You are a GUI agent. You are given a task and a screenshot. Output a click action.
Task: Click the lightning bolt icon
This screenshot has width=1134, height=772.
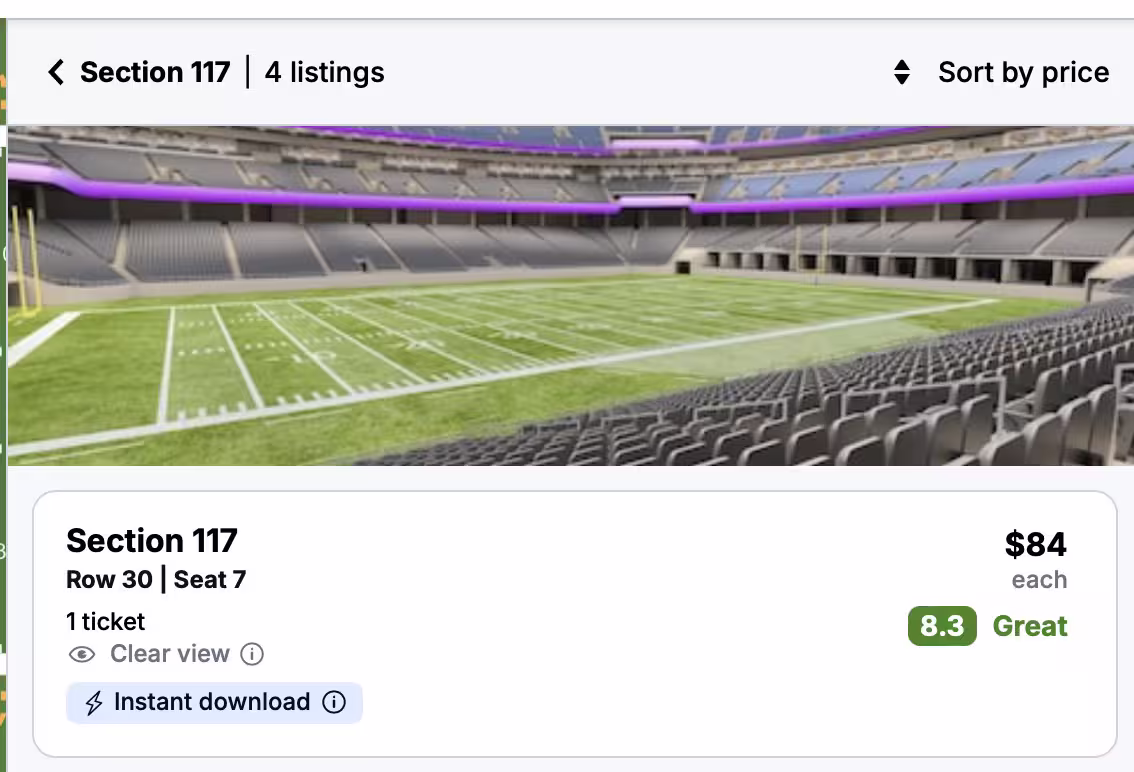tap(93, 703)
